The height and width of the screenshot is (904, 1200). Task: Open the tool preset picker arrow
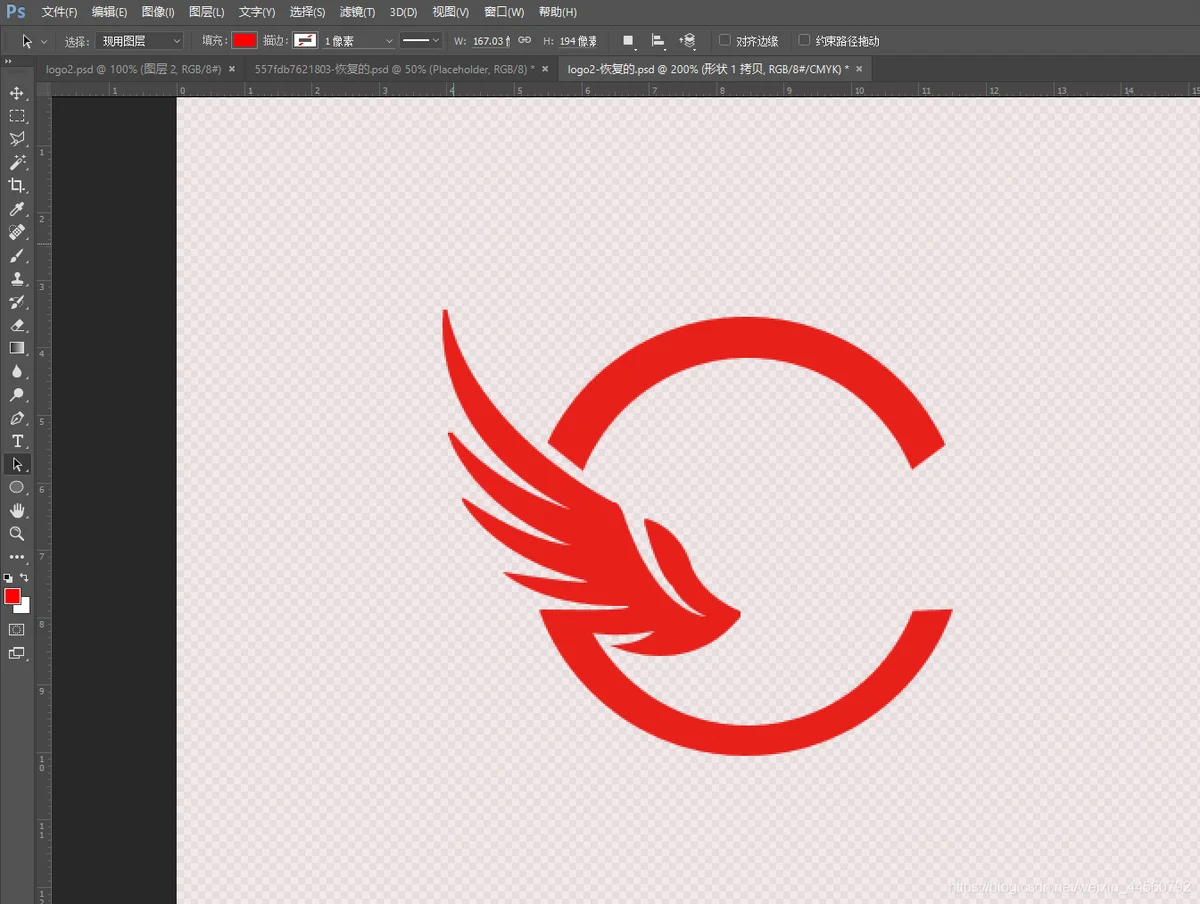(44, 42)
